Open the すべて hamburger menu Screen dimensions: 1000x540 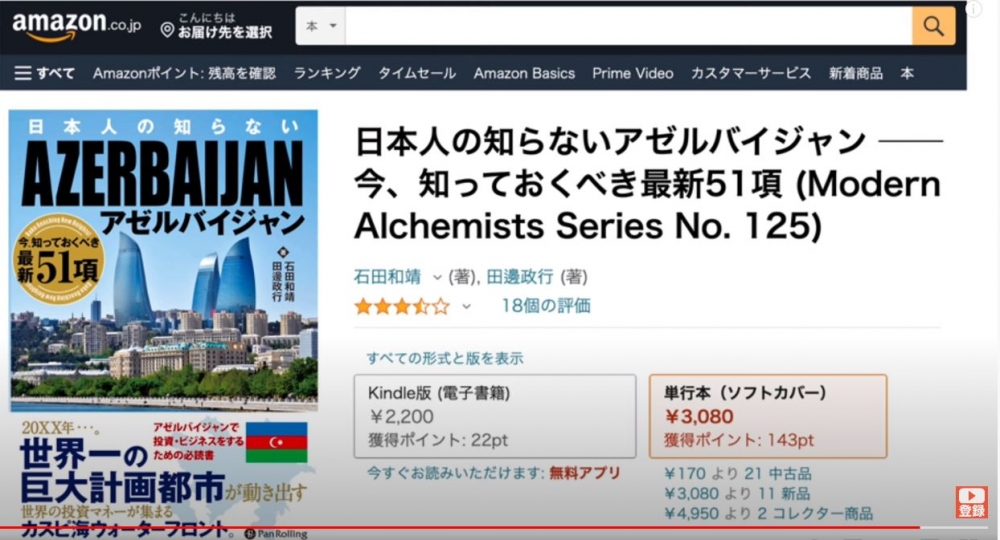coord(45,73)
